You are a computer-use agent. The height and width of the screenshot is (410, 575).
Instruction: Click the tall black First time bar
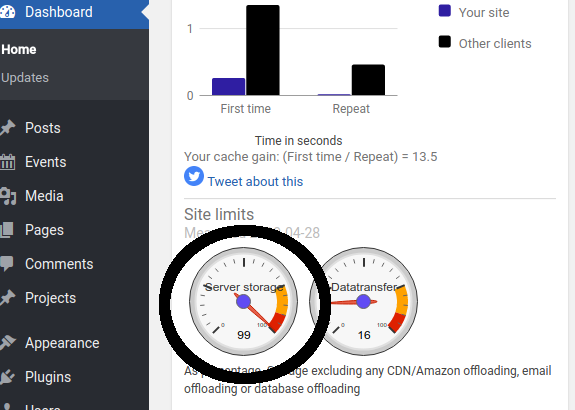[x=263, y=50]
